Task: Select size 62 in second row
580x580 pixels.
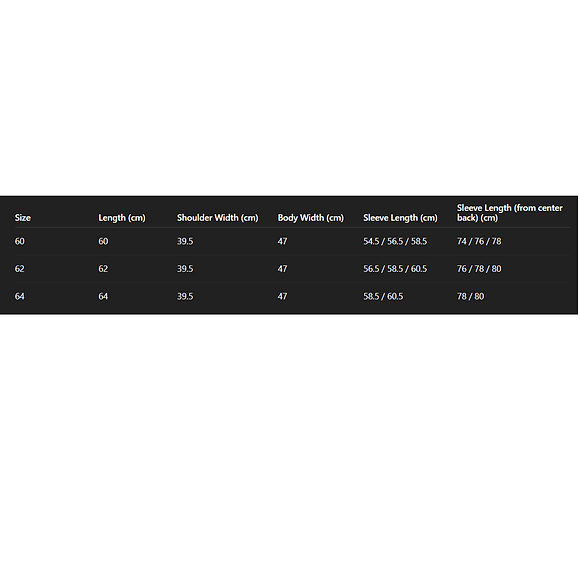Action: click(x=20, y=269)
